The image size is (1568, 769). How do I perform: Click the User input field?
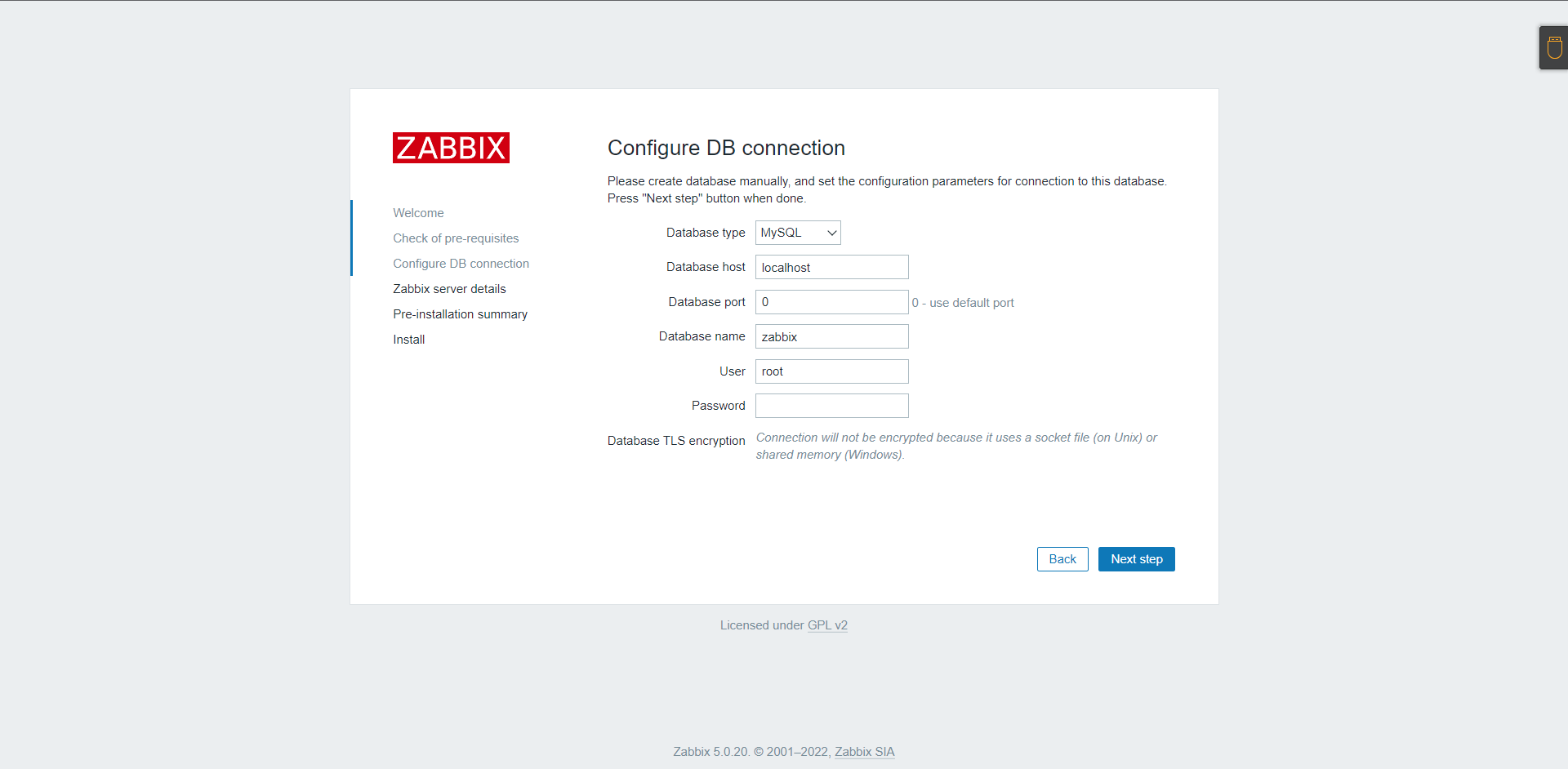point(831,371)
